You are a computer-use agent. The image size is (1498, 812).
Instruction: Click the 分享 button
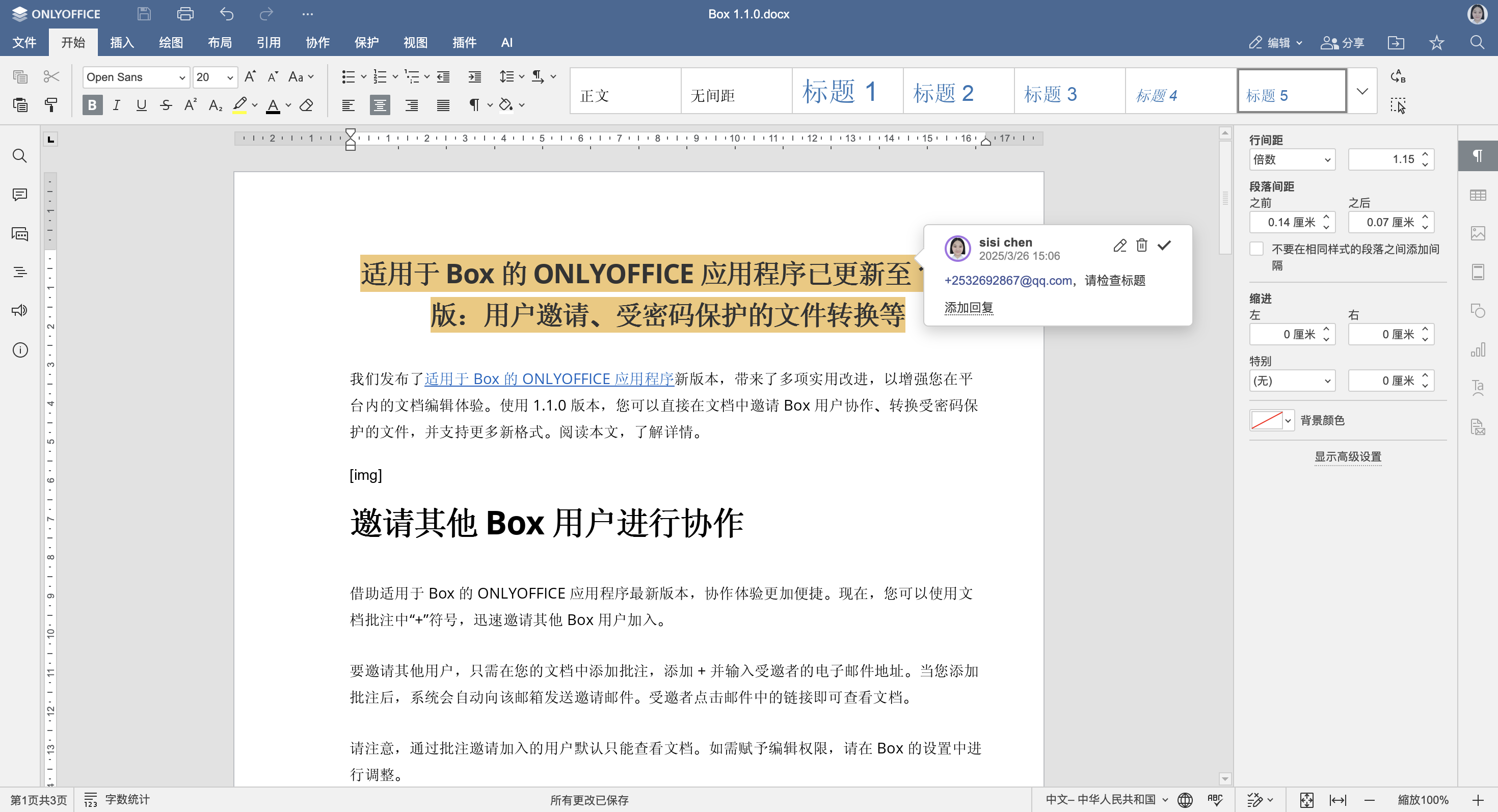[1342, 42]
